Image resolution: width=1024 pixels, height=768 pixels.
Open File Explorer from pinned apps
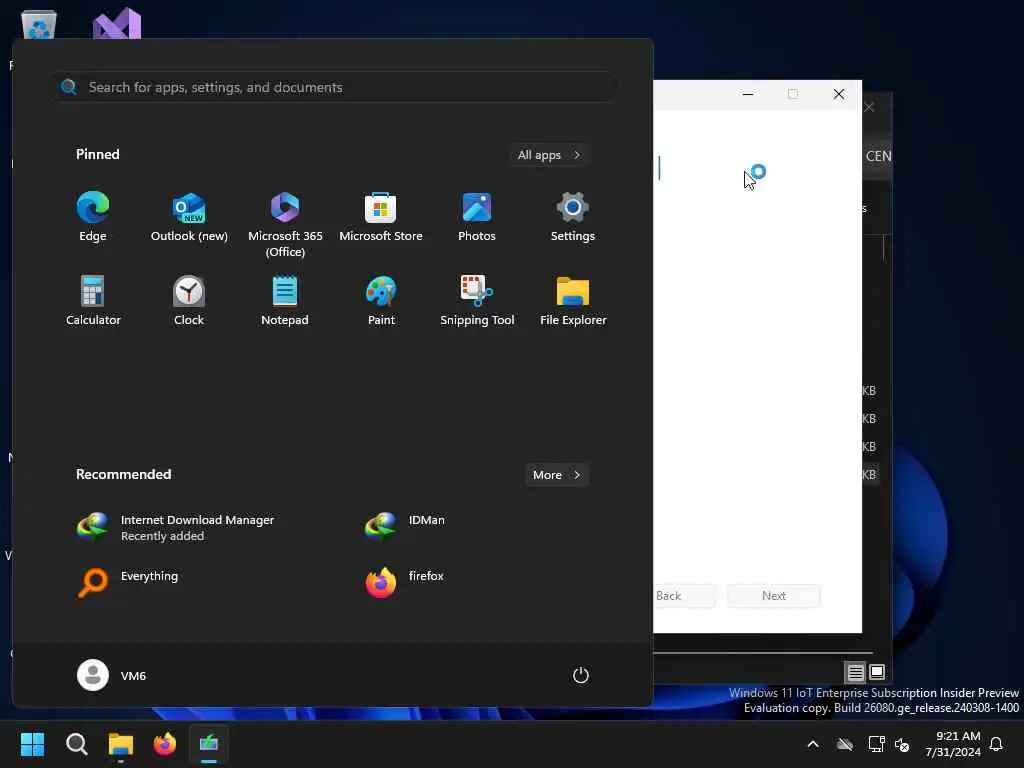573,300
